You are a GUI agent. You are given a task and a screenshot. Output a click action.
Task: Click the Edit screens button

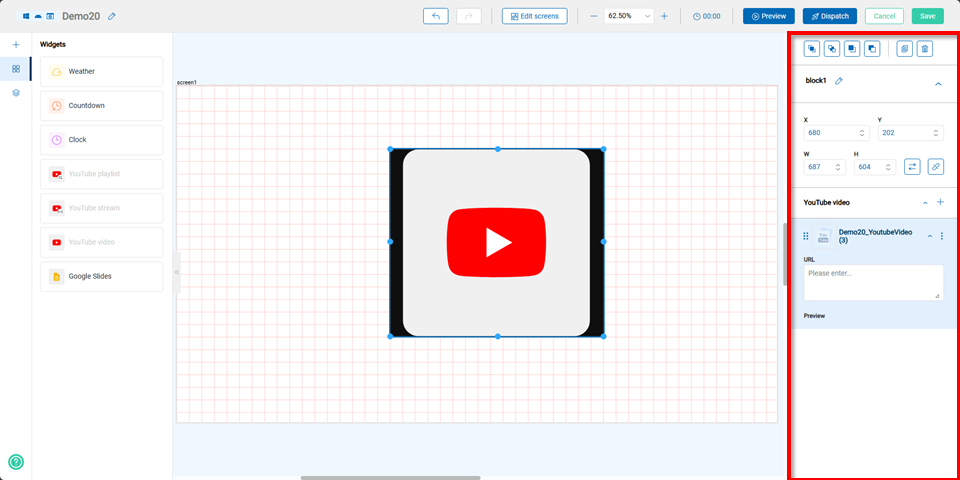(534, 16)
